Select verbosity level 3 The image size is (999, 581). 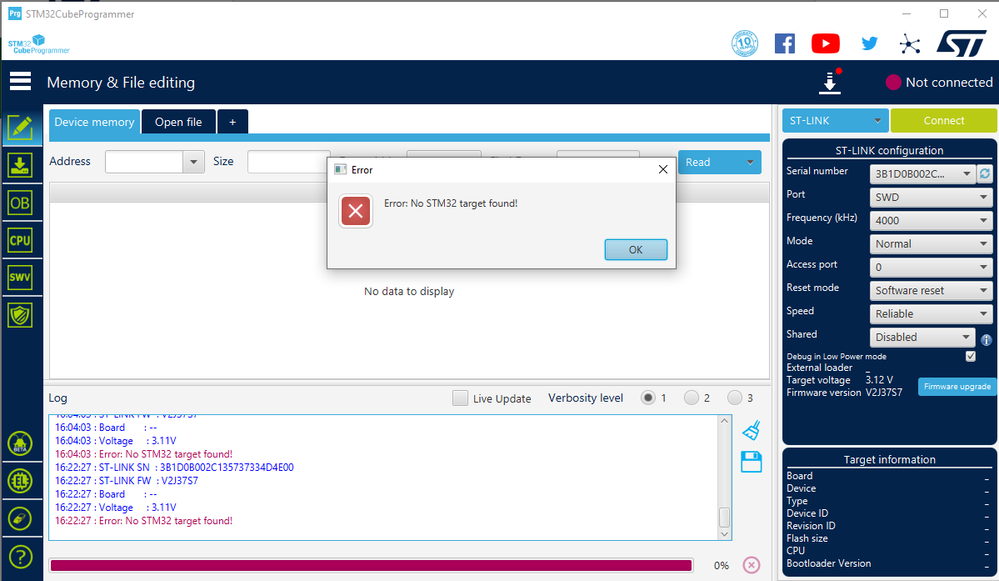(735, 398)
